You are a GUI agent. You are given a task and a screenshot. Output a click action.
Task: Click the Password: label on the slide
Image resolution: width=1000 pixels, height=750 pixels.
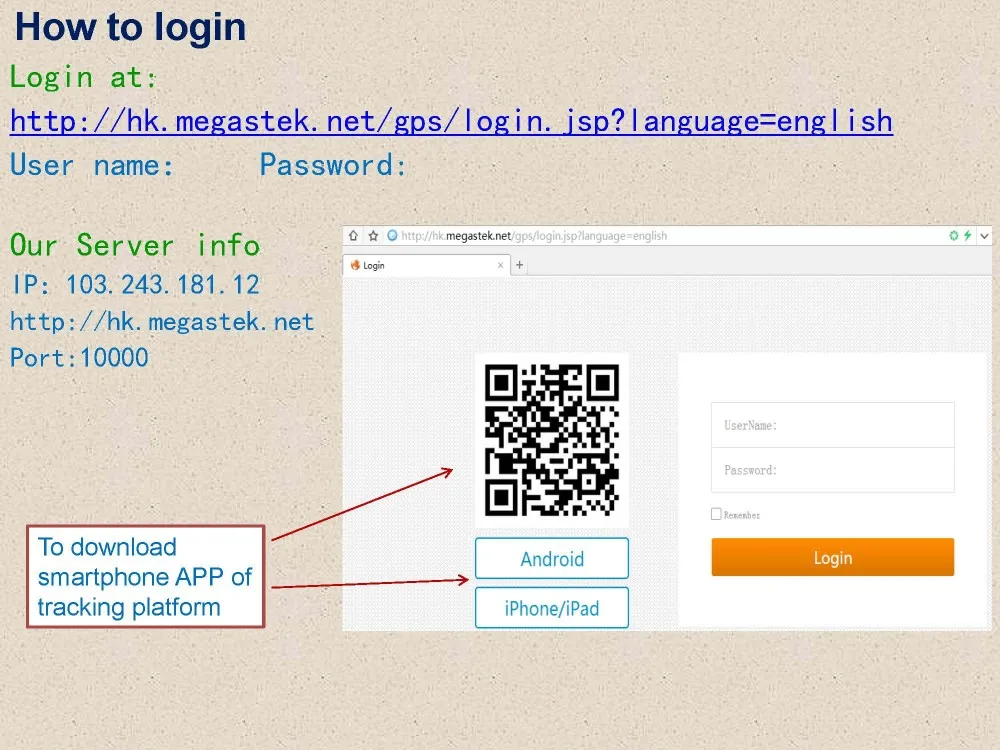tap(333, 165)
